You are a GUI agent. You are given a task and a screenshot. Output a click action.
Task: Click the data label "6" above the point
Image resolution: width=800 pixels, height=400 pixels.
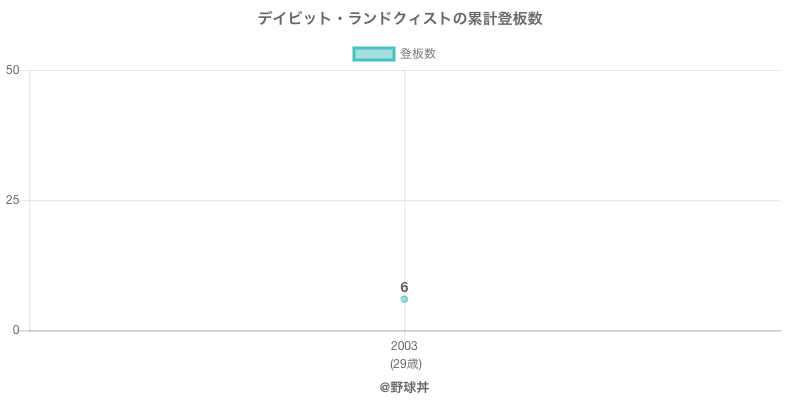(x=404, y=287)
